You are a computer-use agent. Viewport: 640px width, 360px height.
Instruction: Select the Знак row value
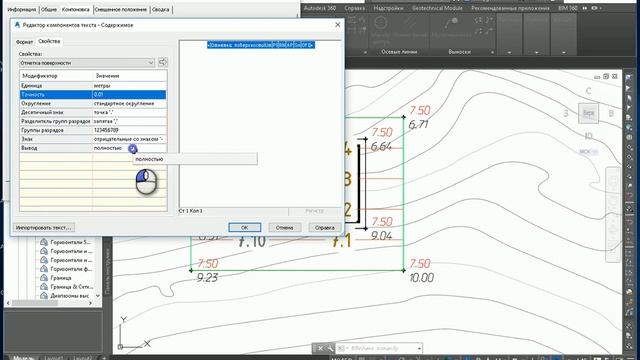129,139
